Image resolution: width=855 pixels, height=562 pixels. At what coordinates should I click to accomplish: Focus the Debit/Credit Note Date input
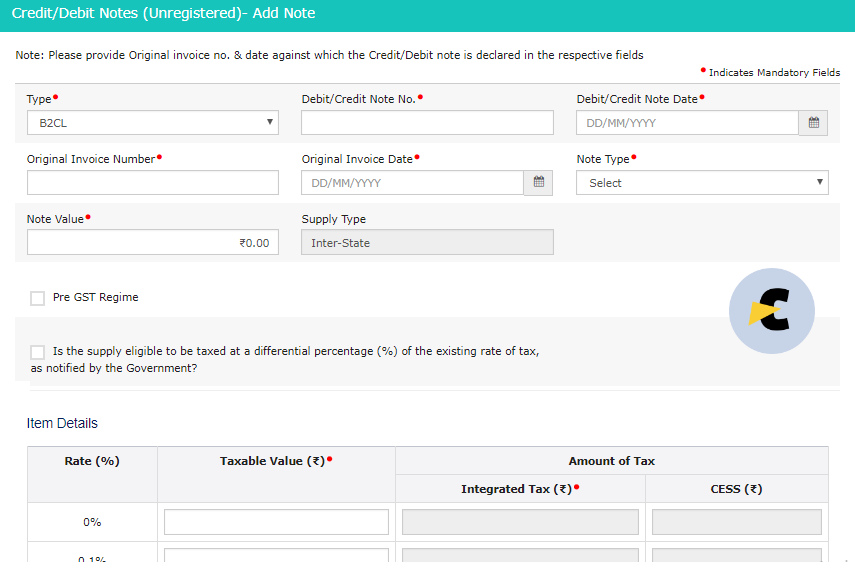coord(688,123)
